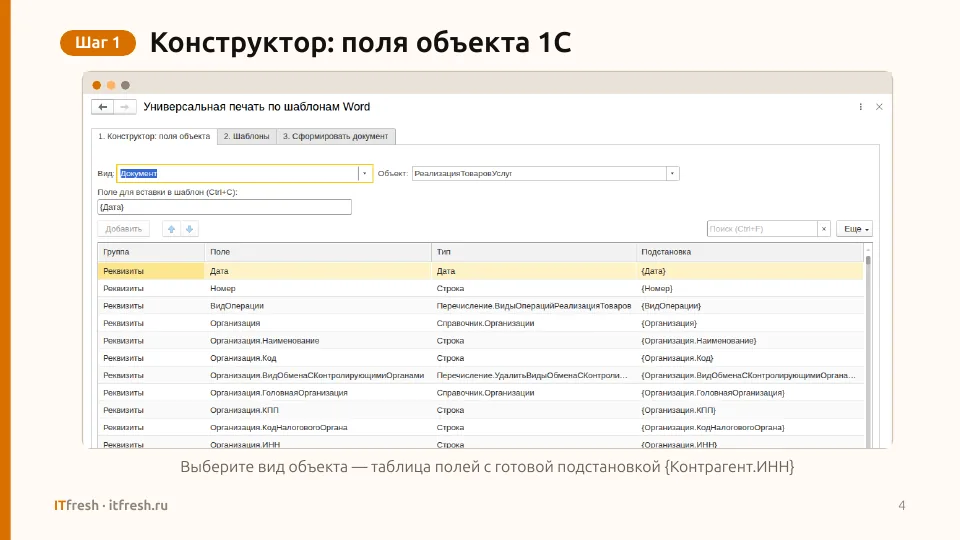Click the table's vertical scrollbar

coord(868,346)
